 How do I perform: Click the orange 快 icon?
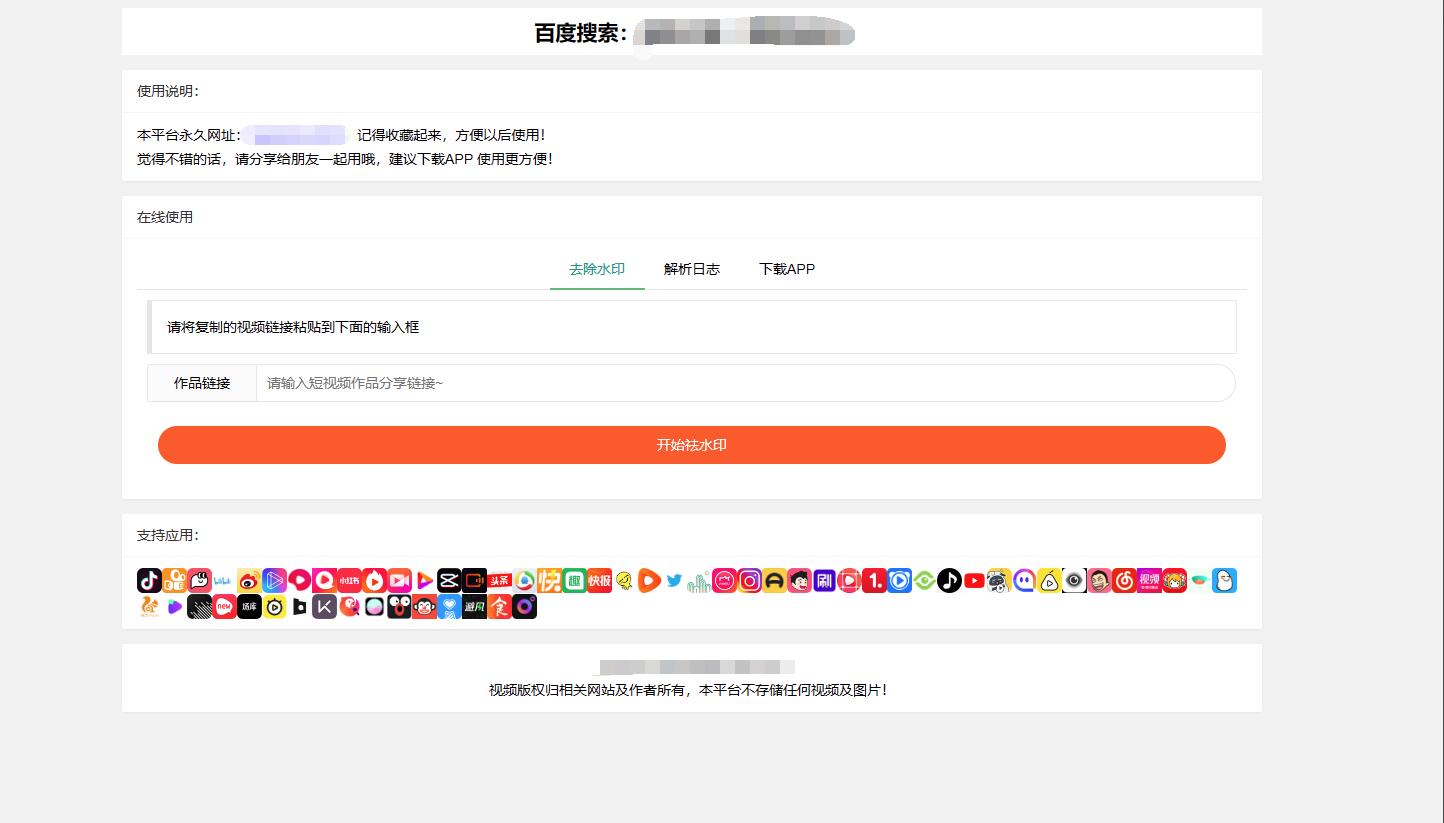click(549, 580)
